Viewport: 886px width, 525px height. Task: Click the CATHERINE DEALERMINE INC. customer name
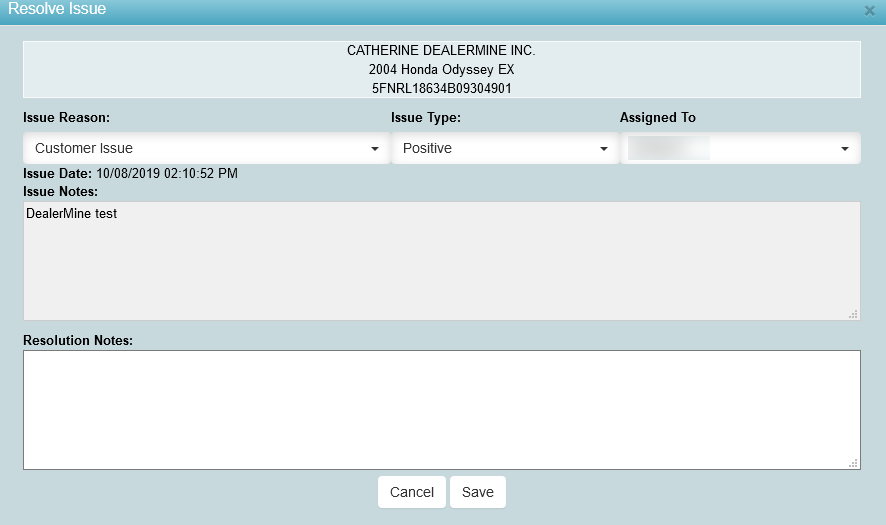click(x=441, y=50)
